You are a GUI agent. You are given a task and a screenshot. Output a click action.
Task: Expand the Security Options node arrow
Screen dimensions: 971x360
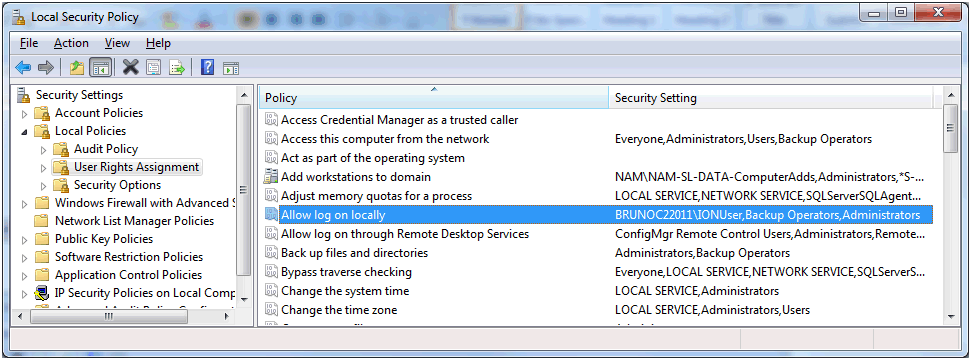[x=43, y=185]
